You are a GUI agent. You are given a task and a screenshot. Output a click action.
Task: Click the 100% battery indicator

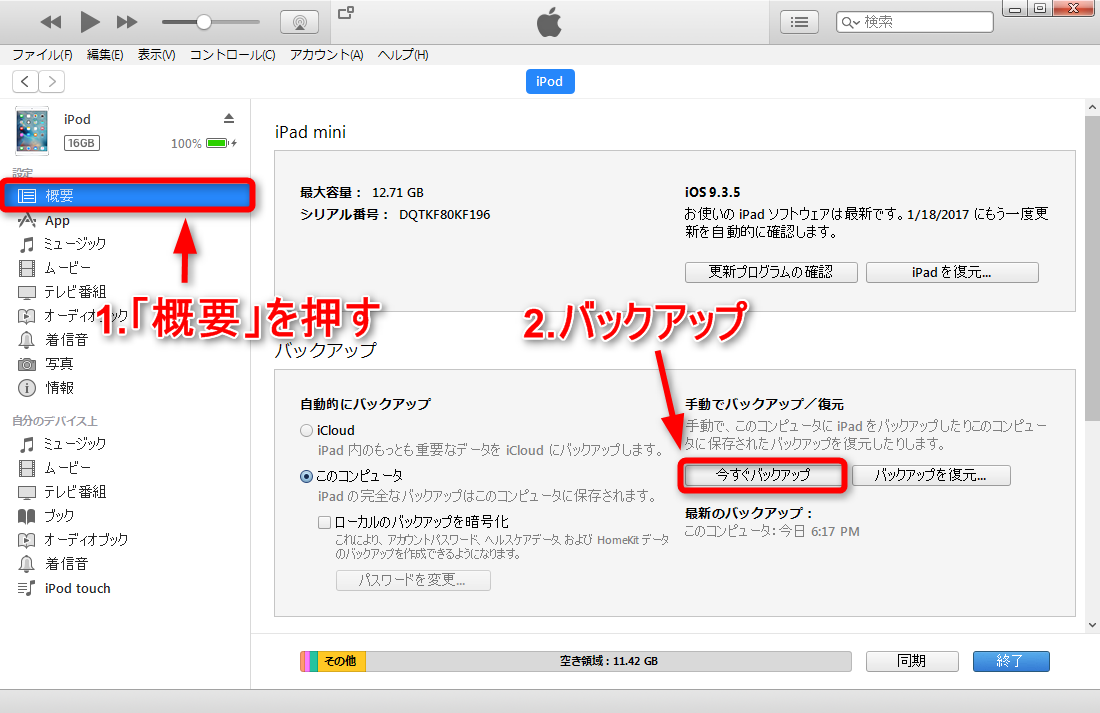point(203,143)
